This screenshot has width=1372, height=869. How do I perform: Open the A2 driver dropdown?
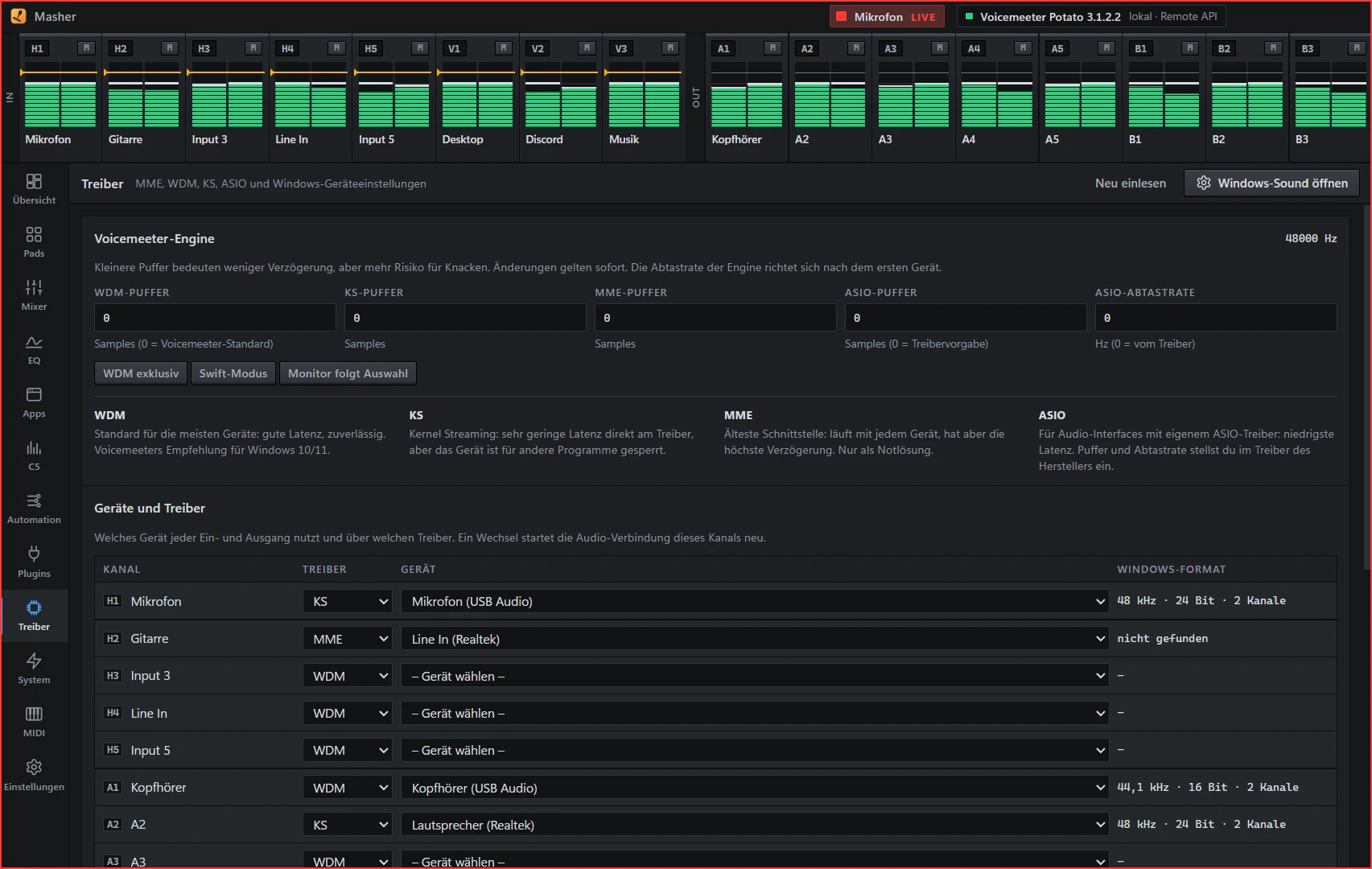tap(348, 825)
